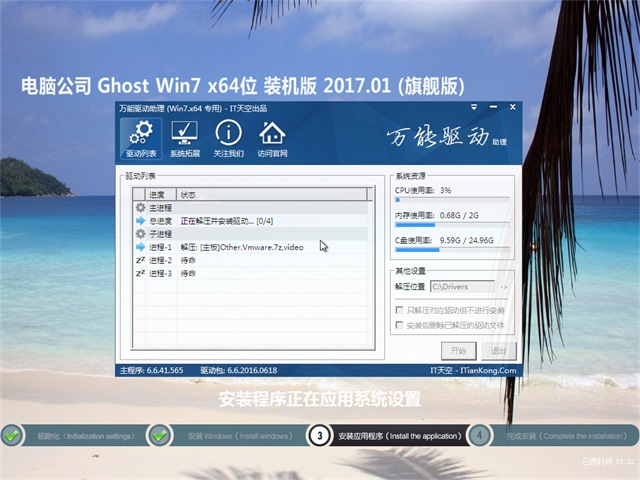This screenshot has width=640, height=480.
Task: Click the 主程序: 6.6.41.565 status text
Action: coord(151,370)
